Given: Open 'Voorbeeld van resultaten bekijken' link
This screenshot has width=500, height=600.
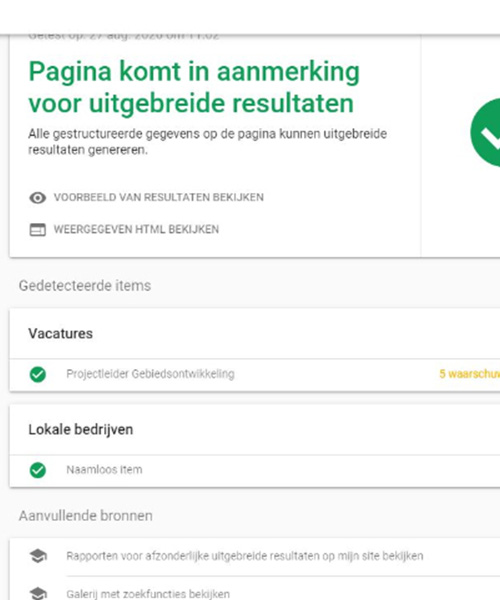Looking at the screenshot, I should point(158,197).
